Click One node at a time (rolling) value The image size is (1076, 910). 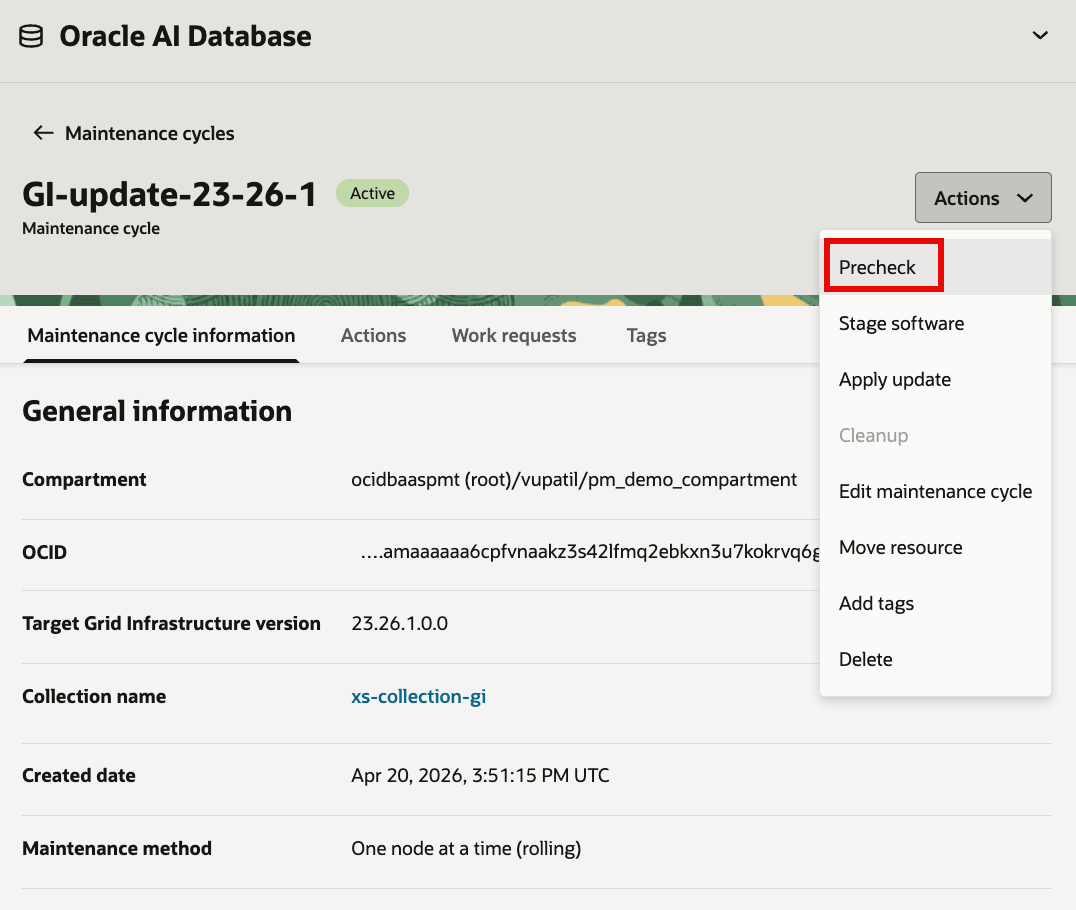pos(466,849)
